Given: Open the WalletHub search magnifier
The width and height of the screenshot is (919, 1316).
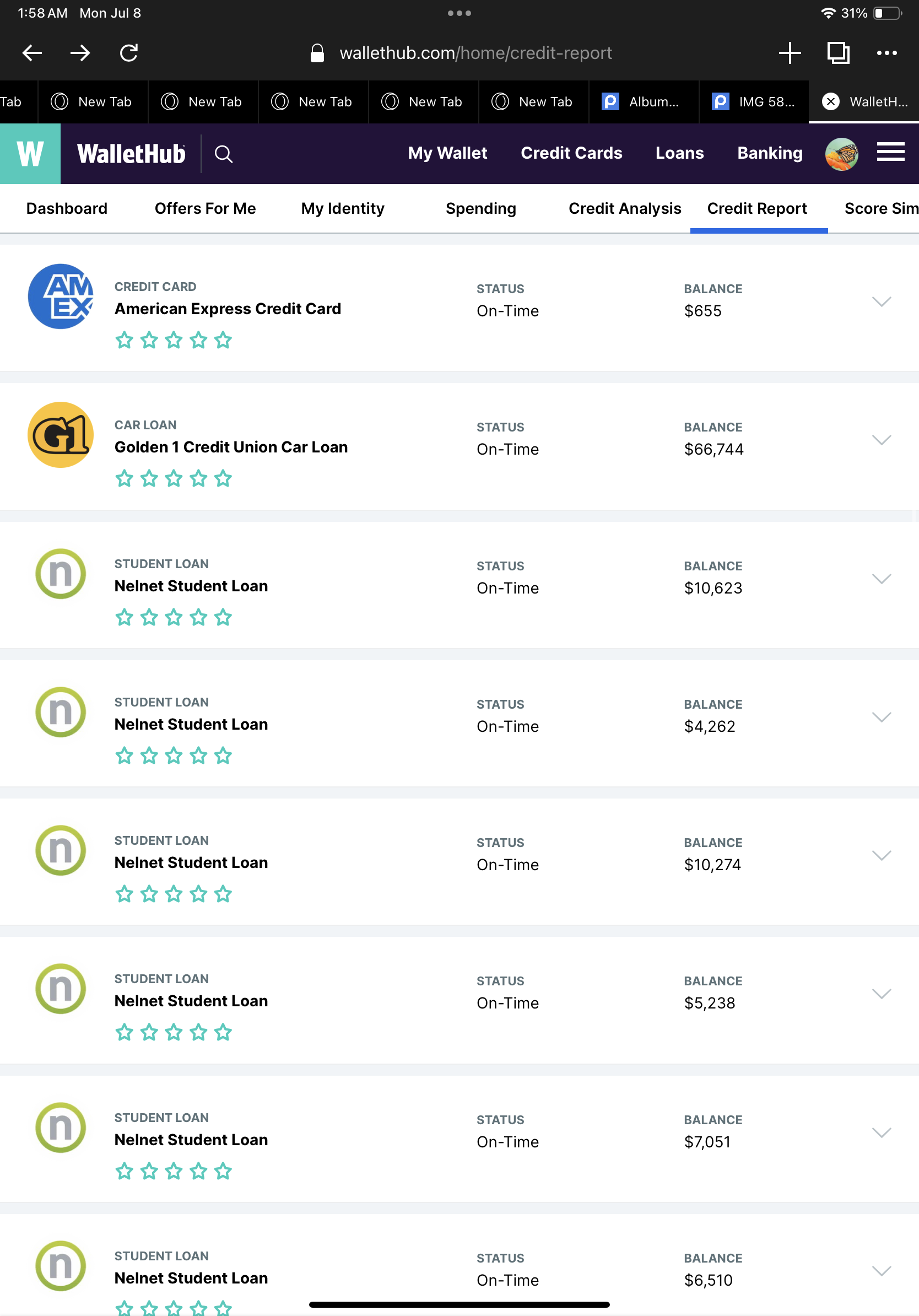Looking at the screenshot, I should coord(224,154).
